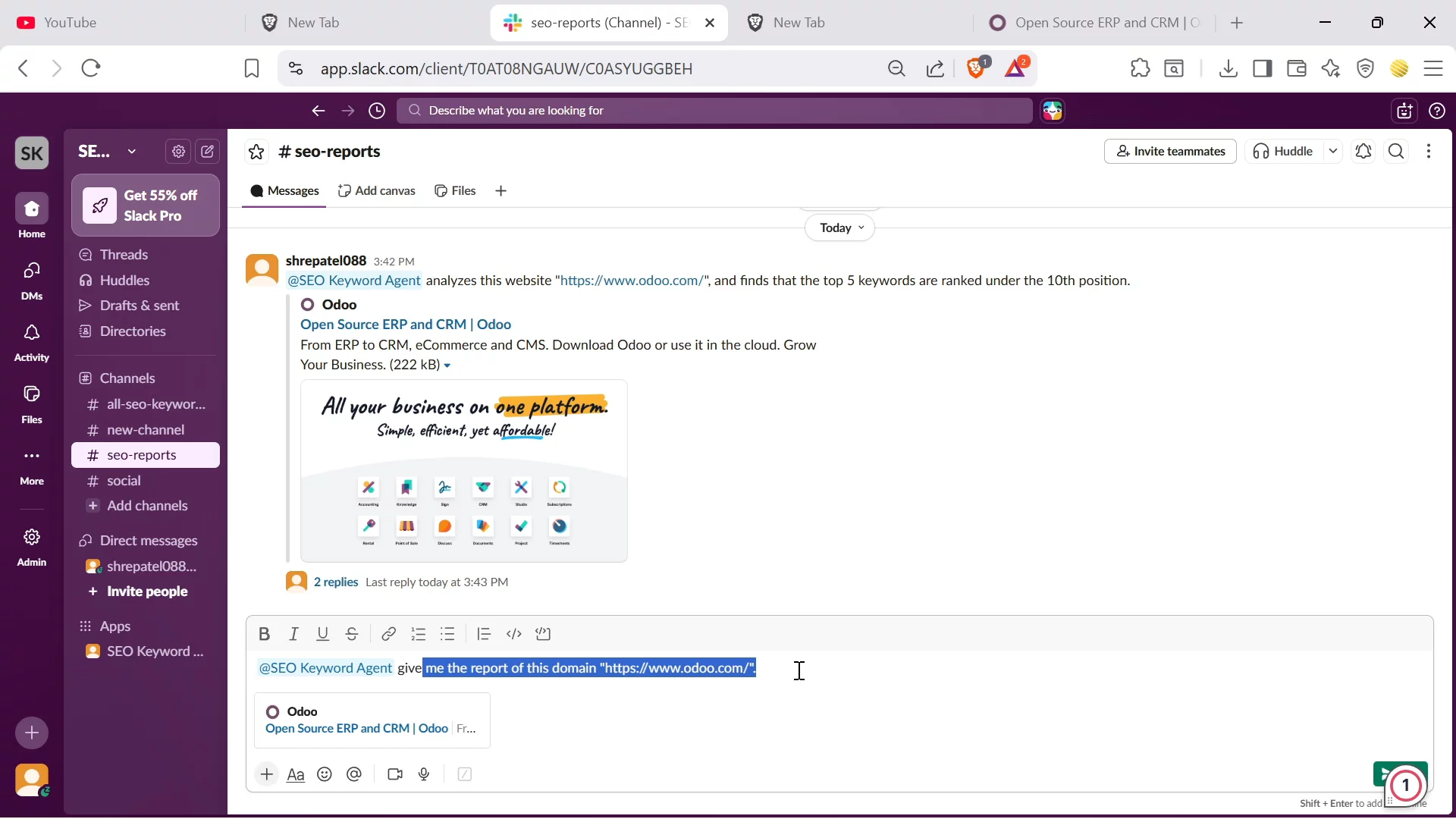The image size is (1456, 819).
Task: Go to Home in Slack sidebar
Action: (32, 216)
